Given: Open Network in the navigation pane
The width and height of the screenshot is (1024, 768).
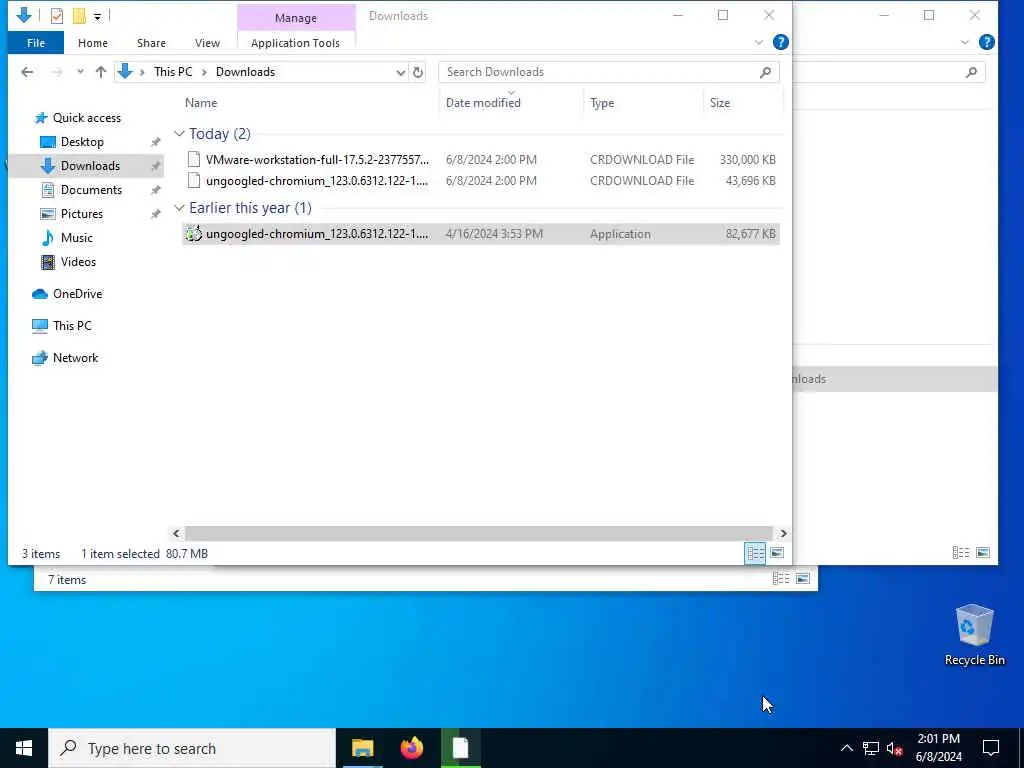Looking at the screenshot, I should point(75,358).
